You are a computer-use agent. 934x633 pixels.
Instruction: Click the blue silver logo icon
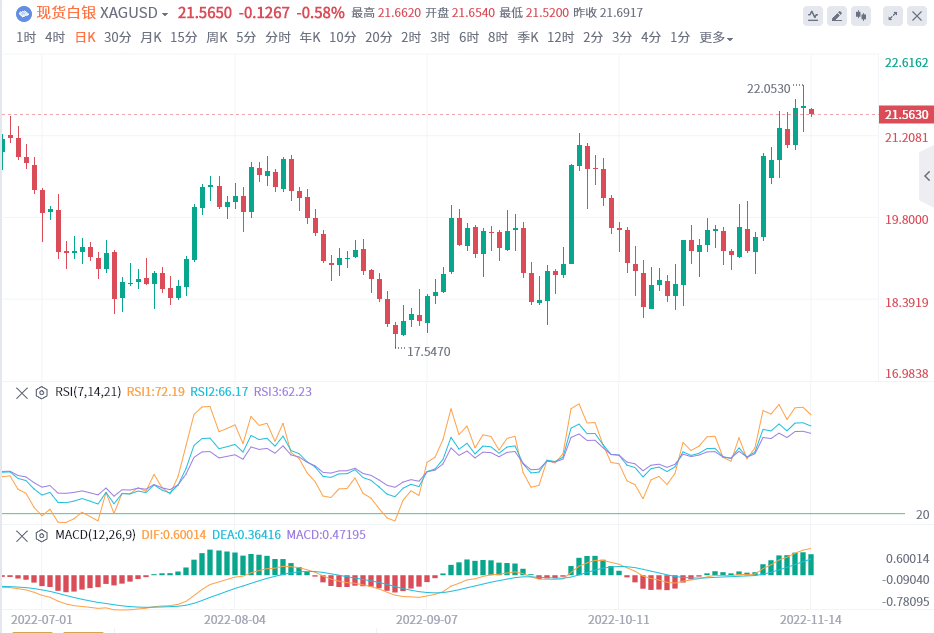tap(24, 13)
